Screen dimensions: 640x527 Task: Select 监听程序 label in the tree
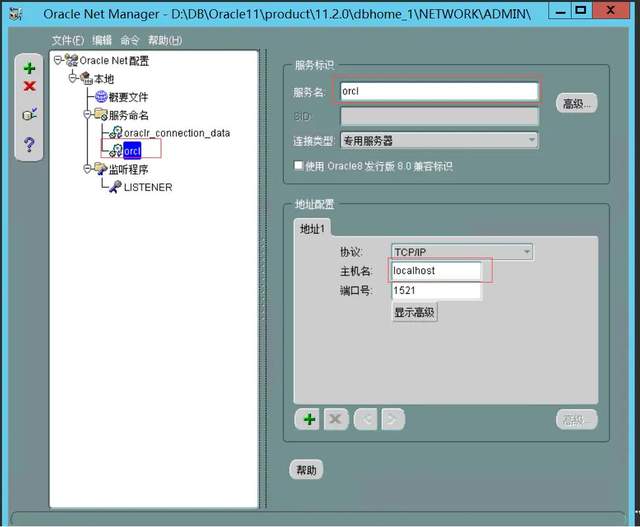[x=129, y=169]
